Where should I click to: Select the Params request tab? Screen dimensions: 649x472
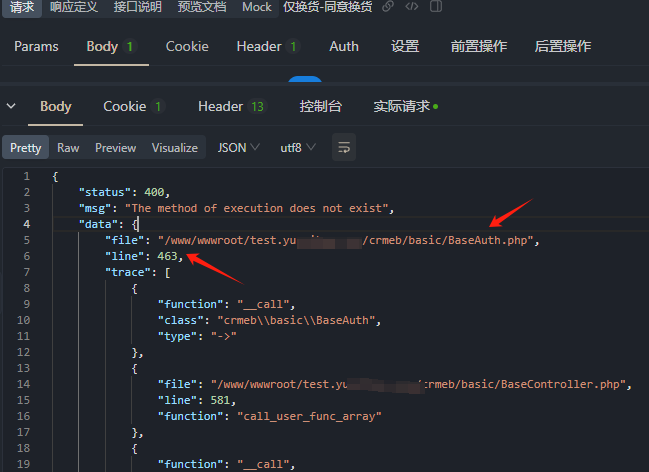(36, 46)
